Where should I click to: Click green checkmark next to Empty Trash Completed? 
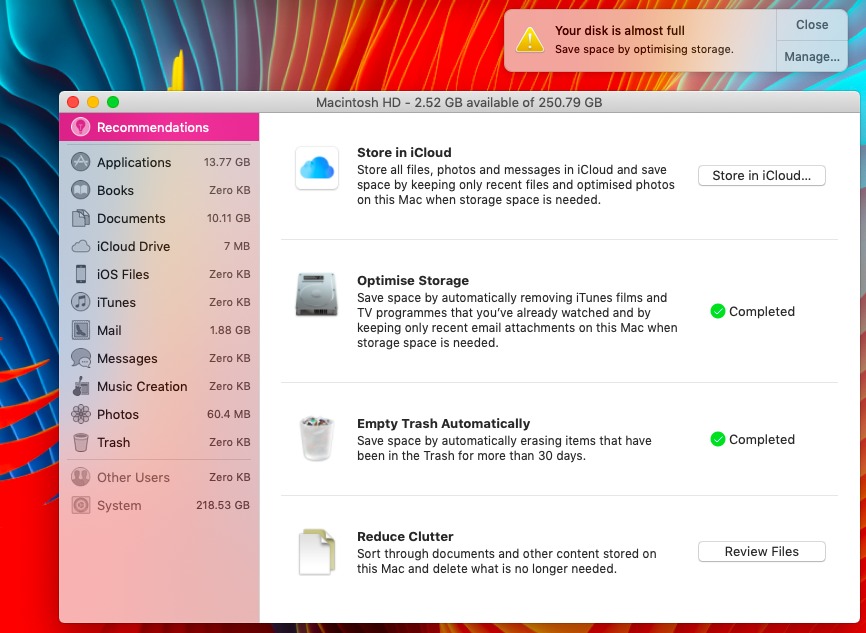(717, 440)
